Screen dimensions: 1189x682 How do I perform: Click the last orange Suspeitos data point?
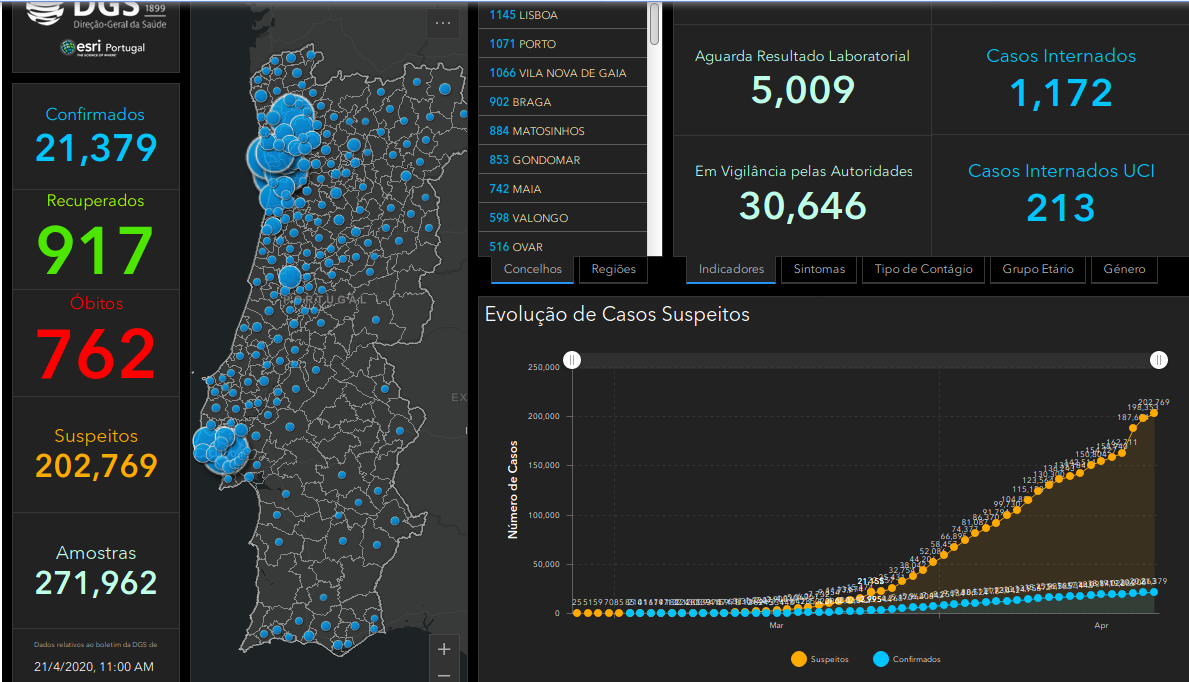[x=1153, y=413]
